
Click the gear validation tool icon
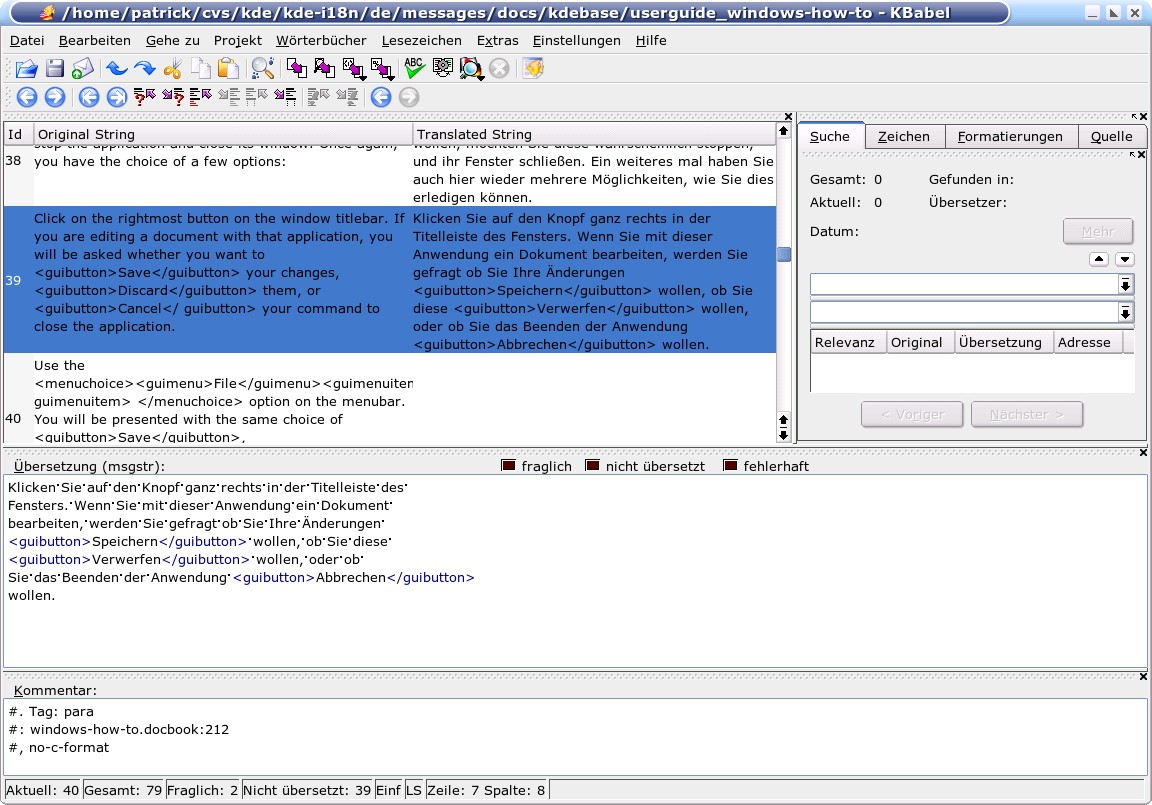(442, 69)
